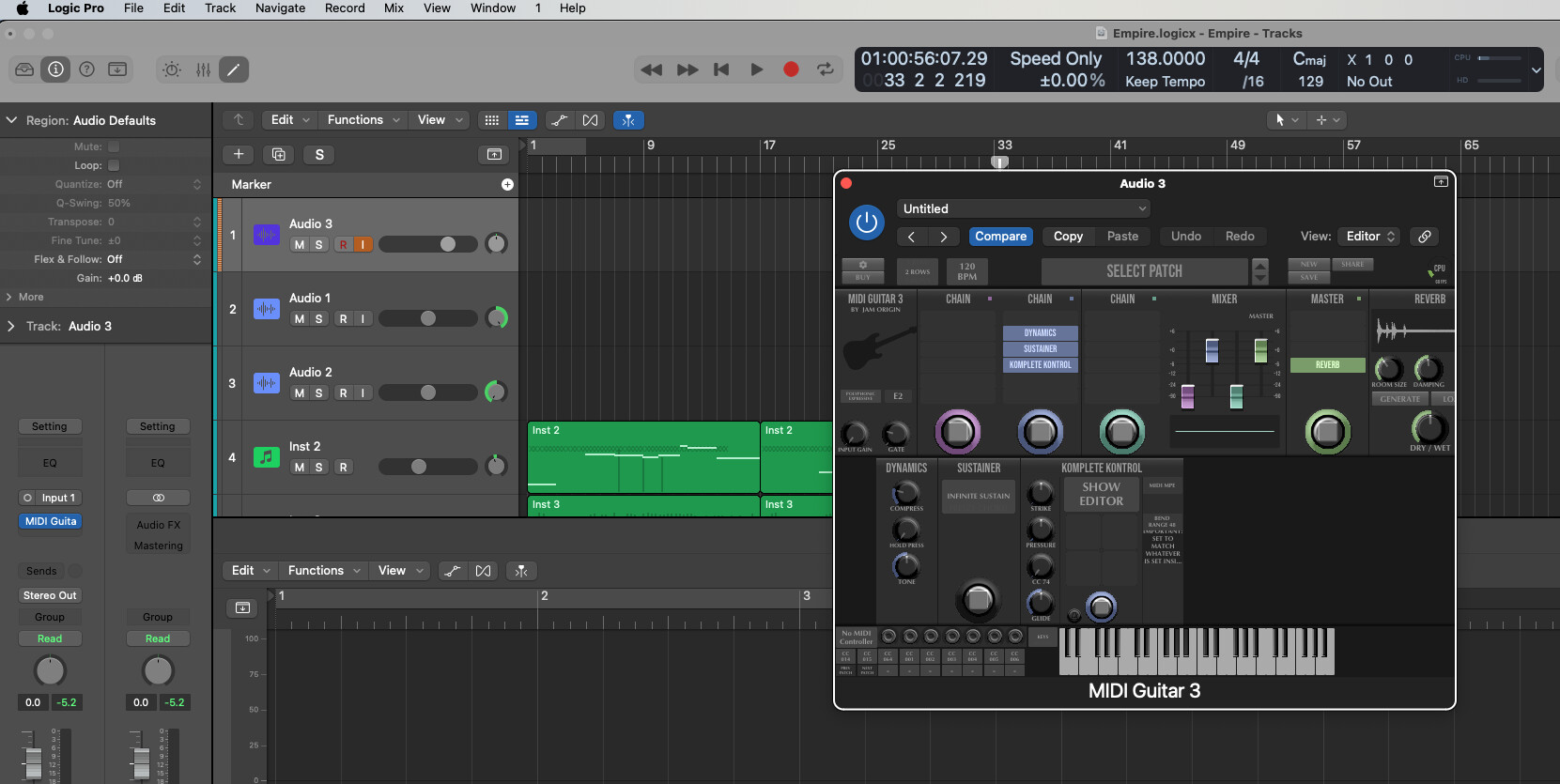This screenshot has height=784, width=1560.
Task: Click SHOW EDITOR in Komplete Kontrol
Action: (x=1101, y=494)
